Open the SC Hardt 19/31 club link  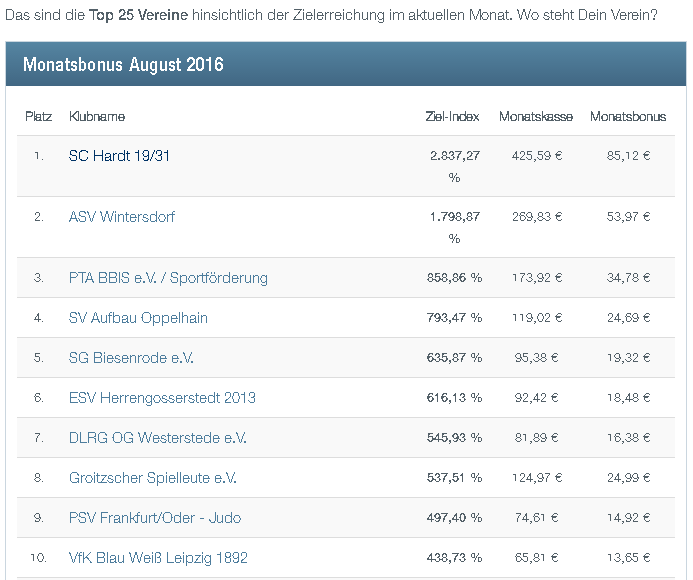119,156
